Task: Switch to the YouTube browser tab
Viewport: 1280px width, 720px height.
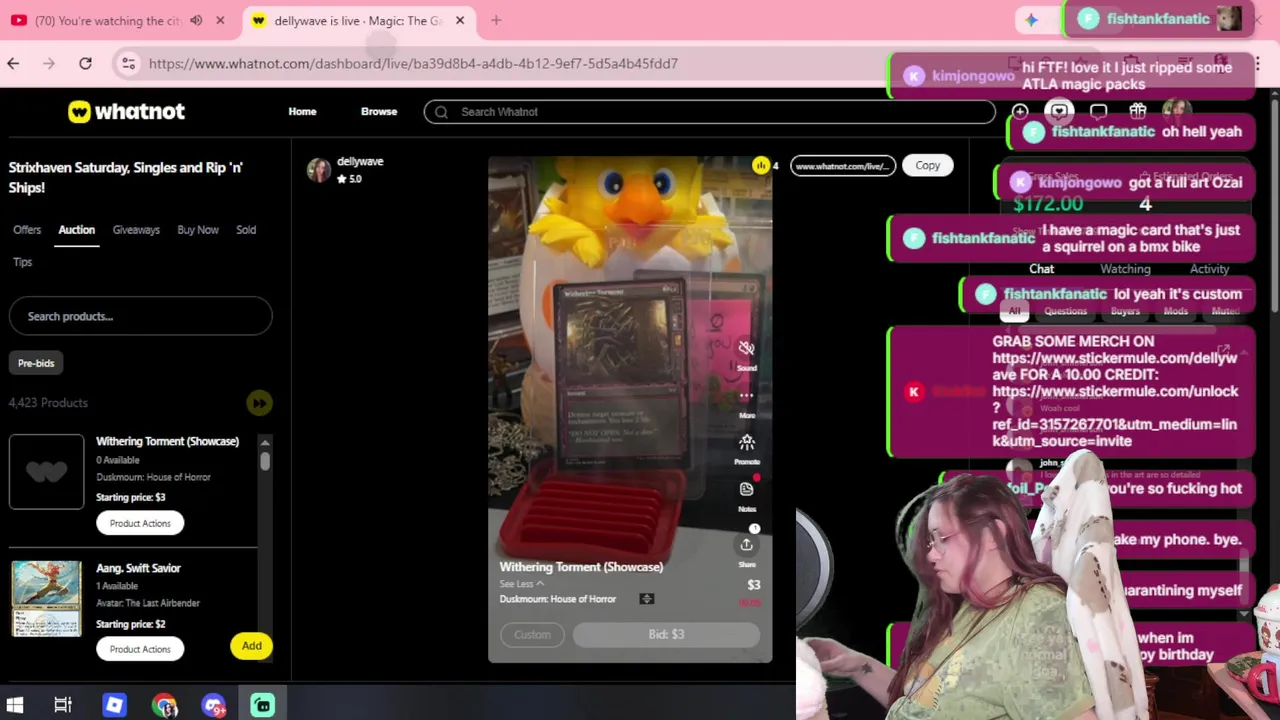Action: click(107, 20)
